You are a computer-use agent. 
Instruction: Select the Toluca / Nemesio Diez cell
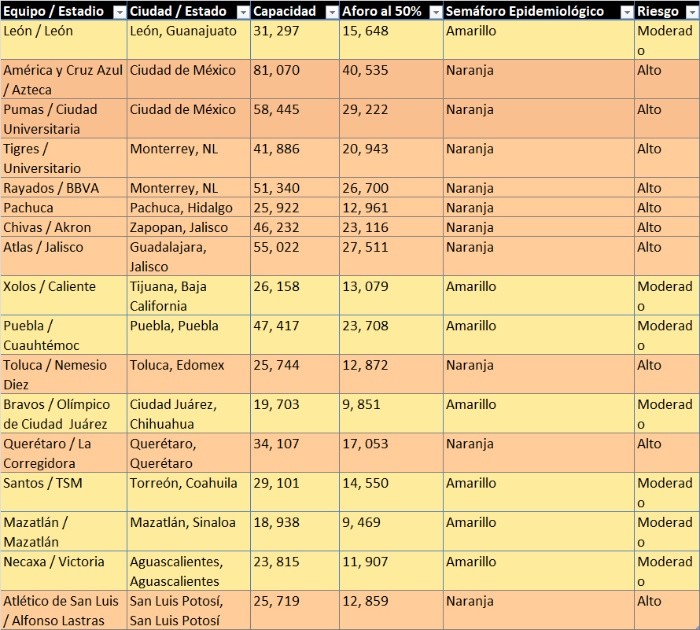coord(63,374)
